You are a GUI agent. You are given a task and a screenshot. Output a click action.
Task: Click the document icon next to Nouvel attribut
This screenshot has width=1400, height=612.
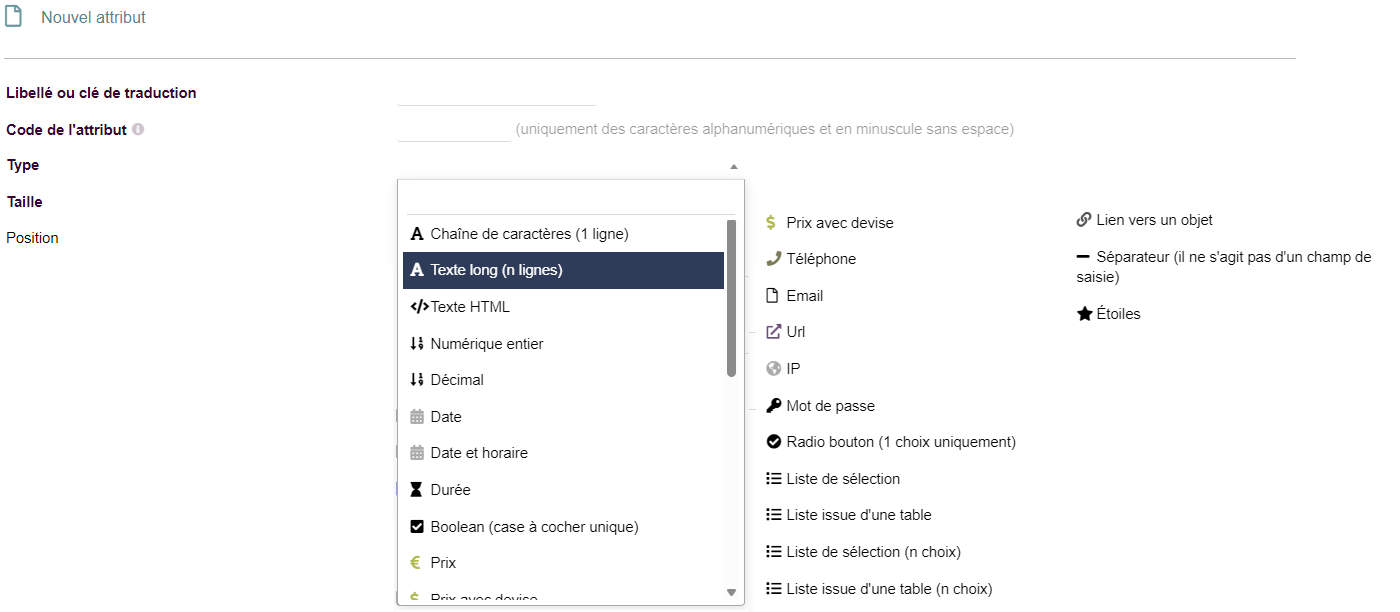pyautogui.click(x=14, y=17)
